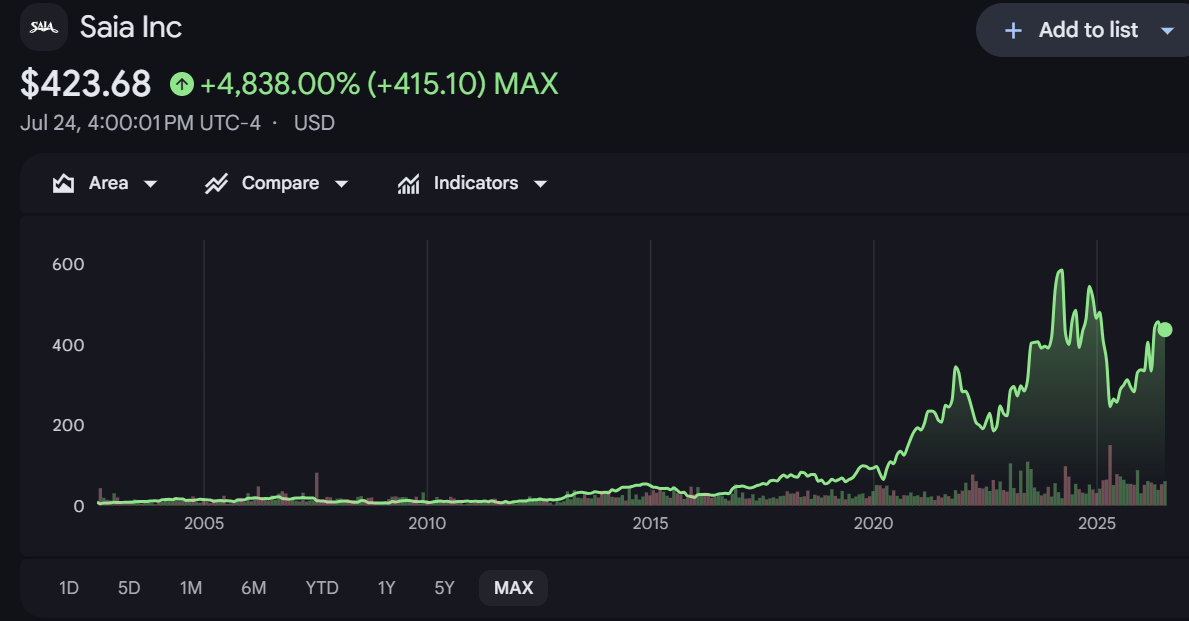This screenshot has height=621, width=1189.
Task: Click the Compare lines icon
Action: [x=216, y=183]
